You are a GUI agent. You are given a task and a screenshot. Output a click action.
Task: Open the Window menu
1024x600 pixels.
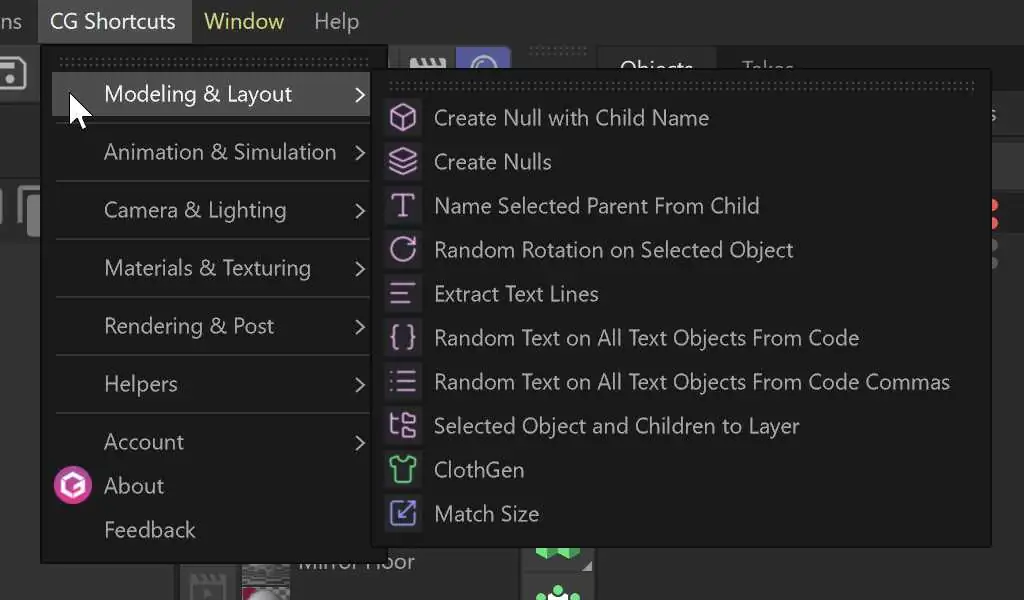tap(244, 21)
